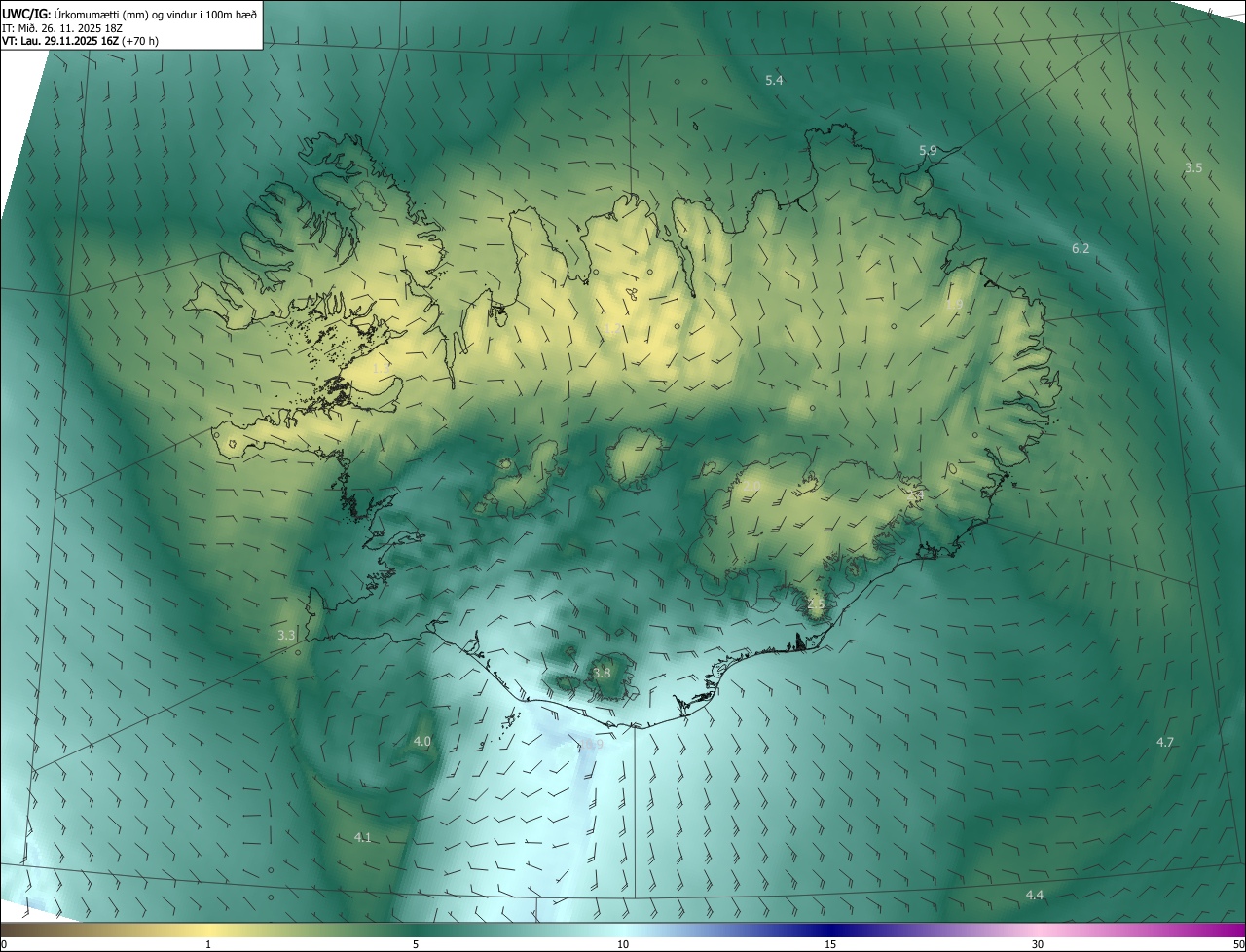Click the map value 4.4
1246x952 pixels.
tap(1035, 895)
